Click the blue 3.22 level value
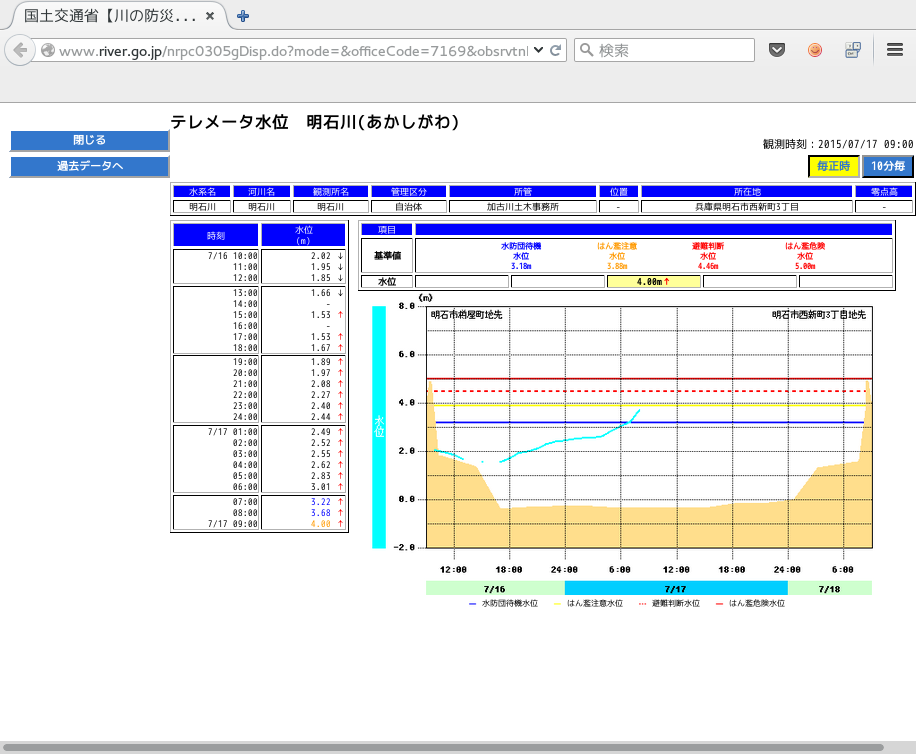This screenshot has width=916, height=754. pos(321,502)
